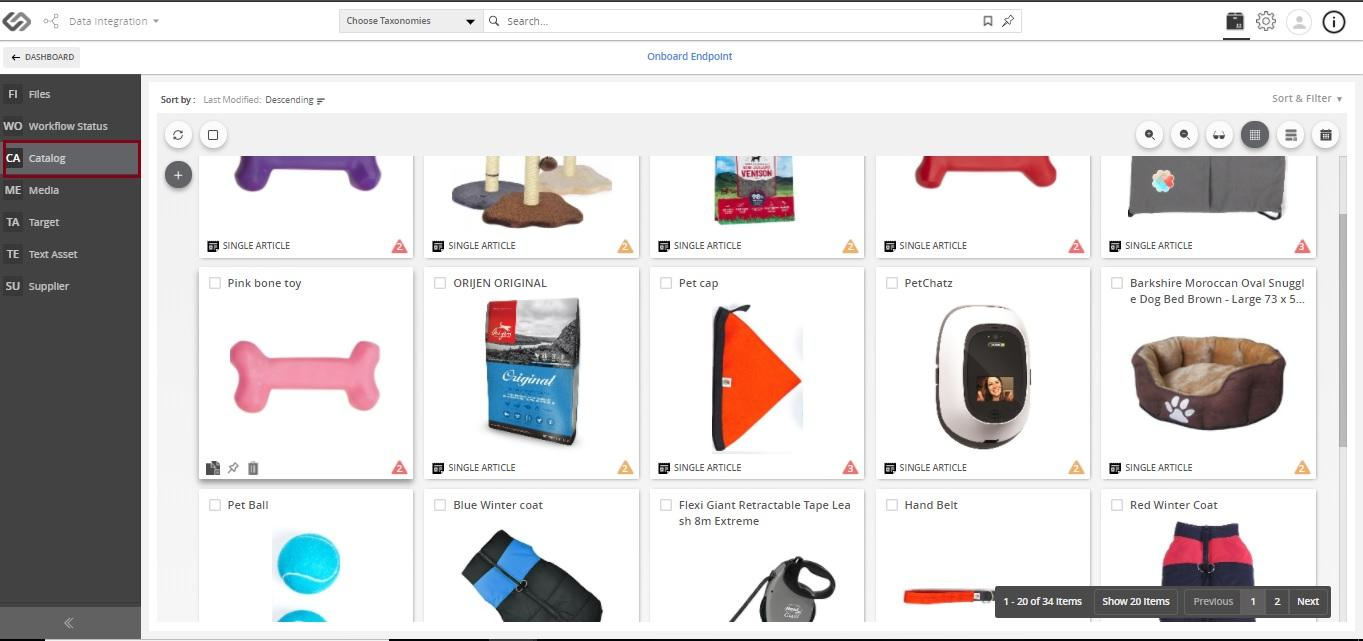
Task: Open the Pet cap product image
Action: 757,378
